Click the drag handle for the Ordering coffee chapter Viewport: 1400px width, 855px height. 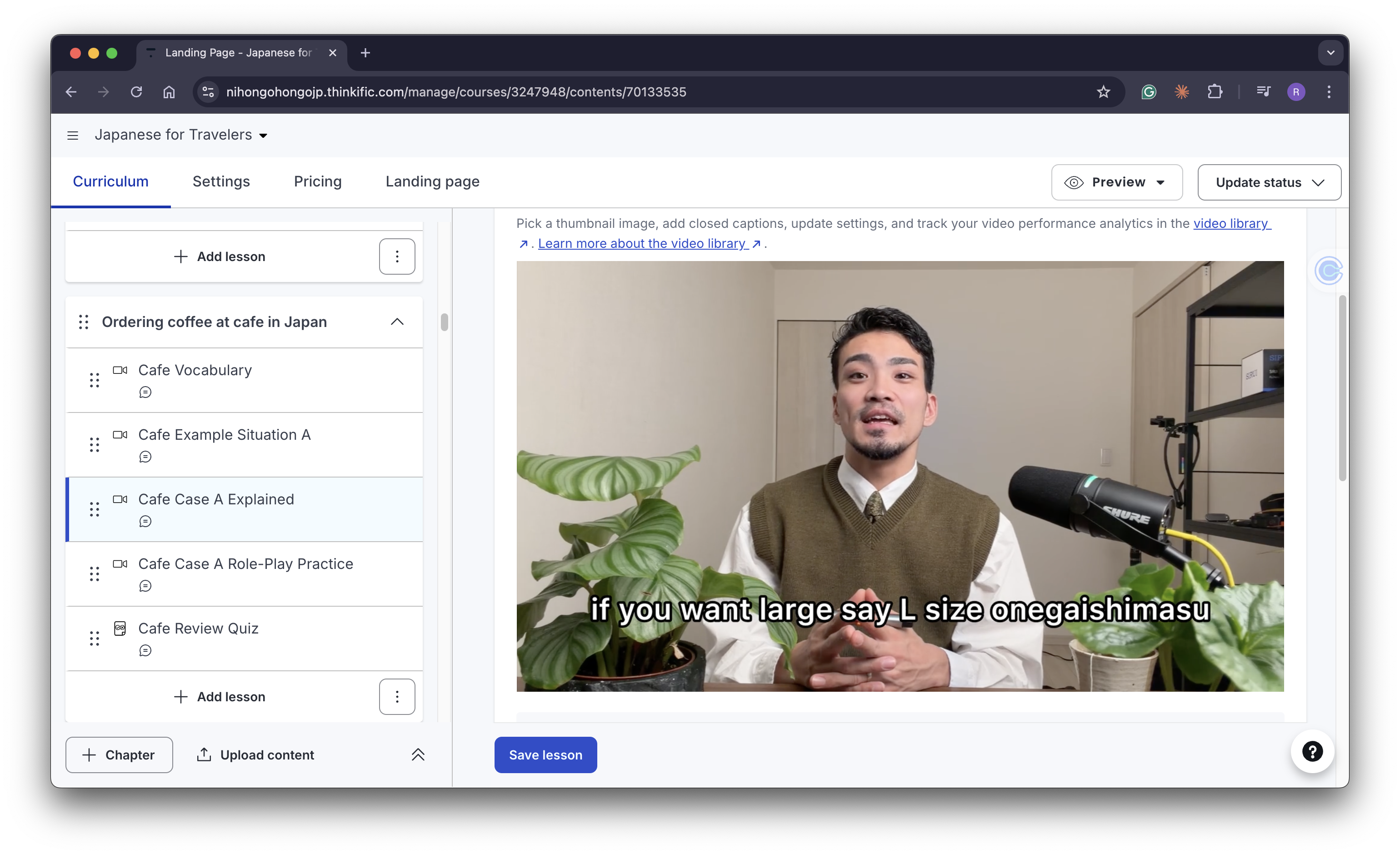(x=84, y=322)
